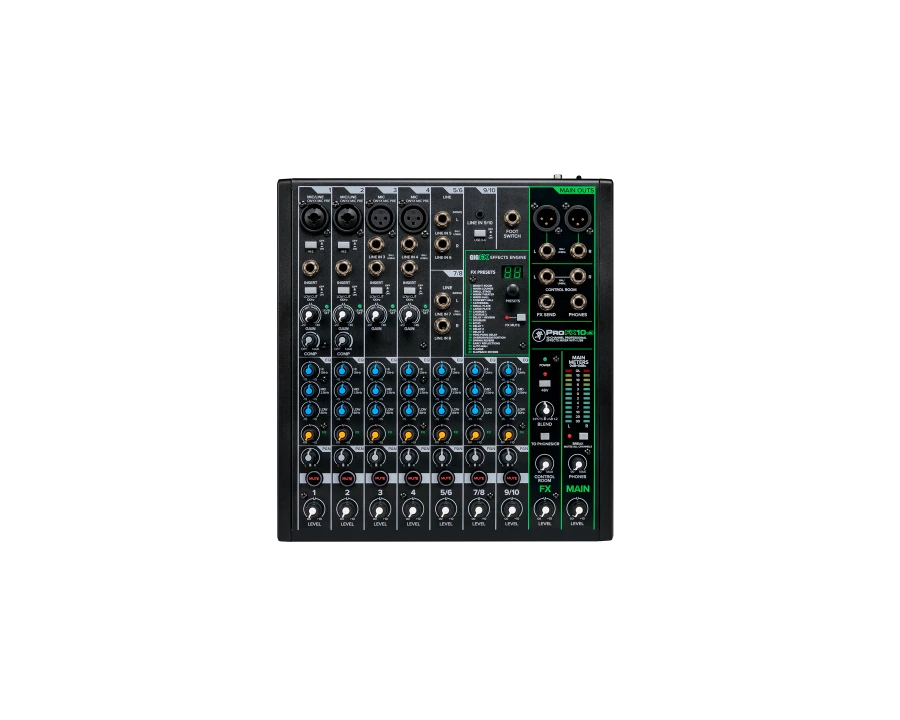Click the green FX preset number display
This screenshot has width=900, height=720.
click(x=512, y=272)
